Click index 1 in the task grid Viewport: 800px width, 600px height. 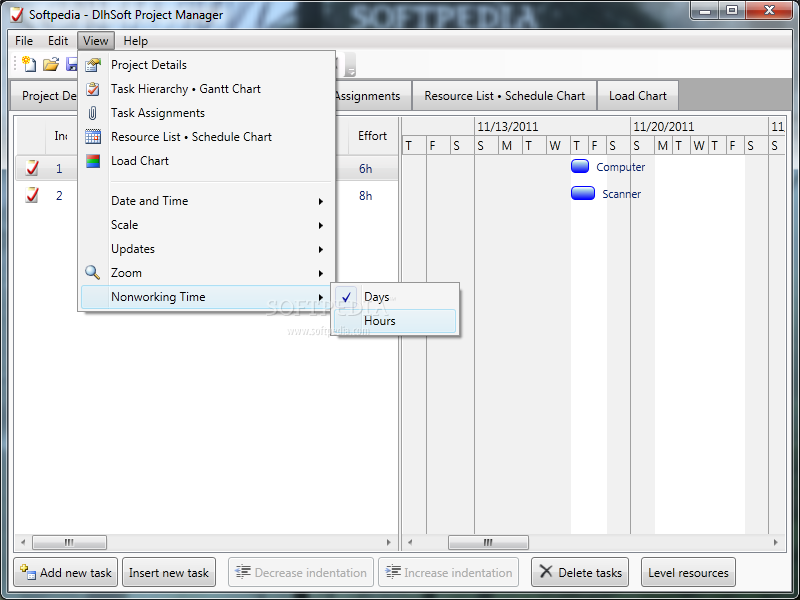point(59,168)
